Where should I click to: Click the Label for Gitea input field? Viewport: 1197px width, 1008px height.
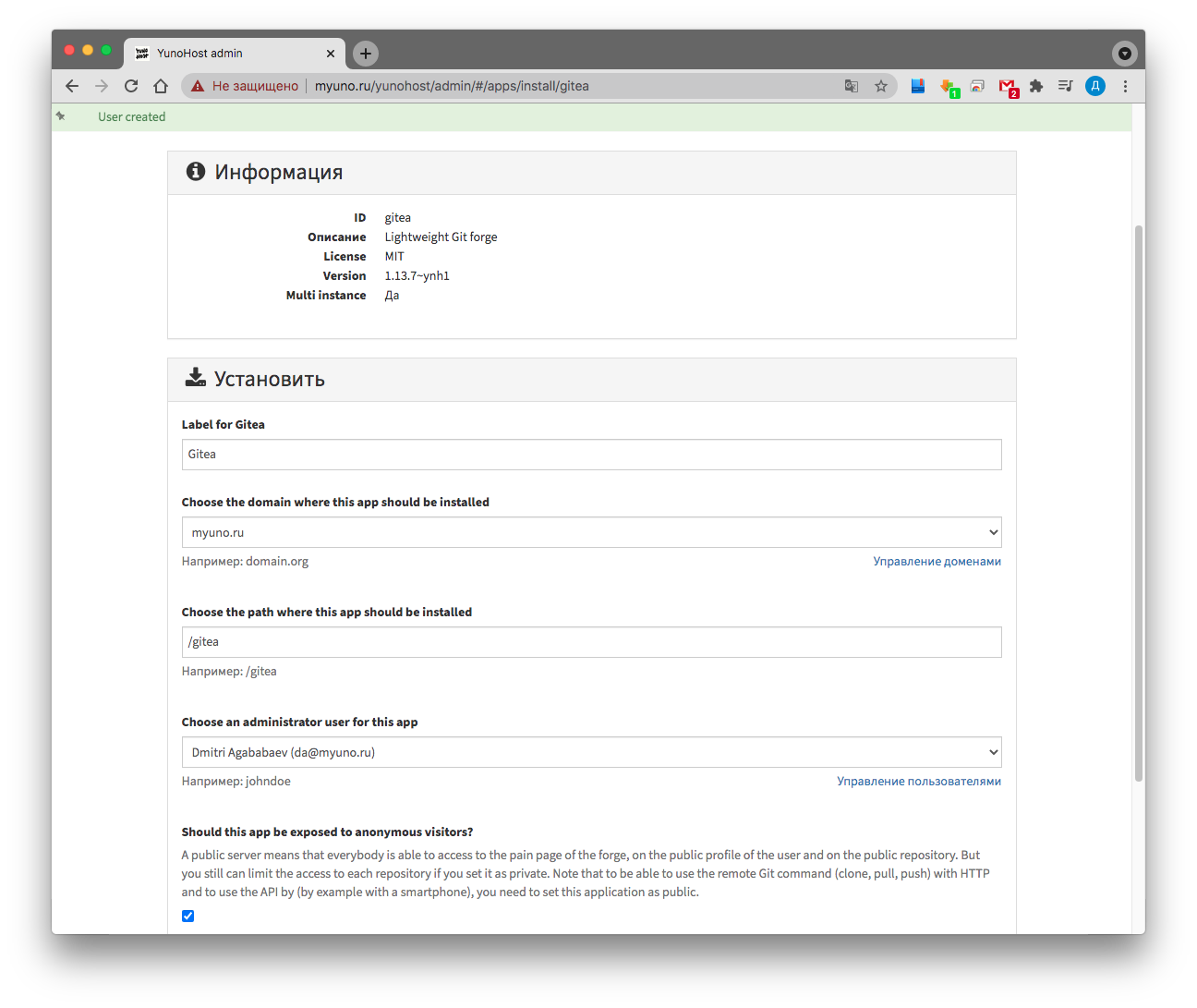(x=591, y=455)
